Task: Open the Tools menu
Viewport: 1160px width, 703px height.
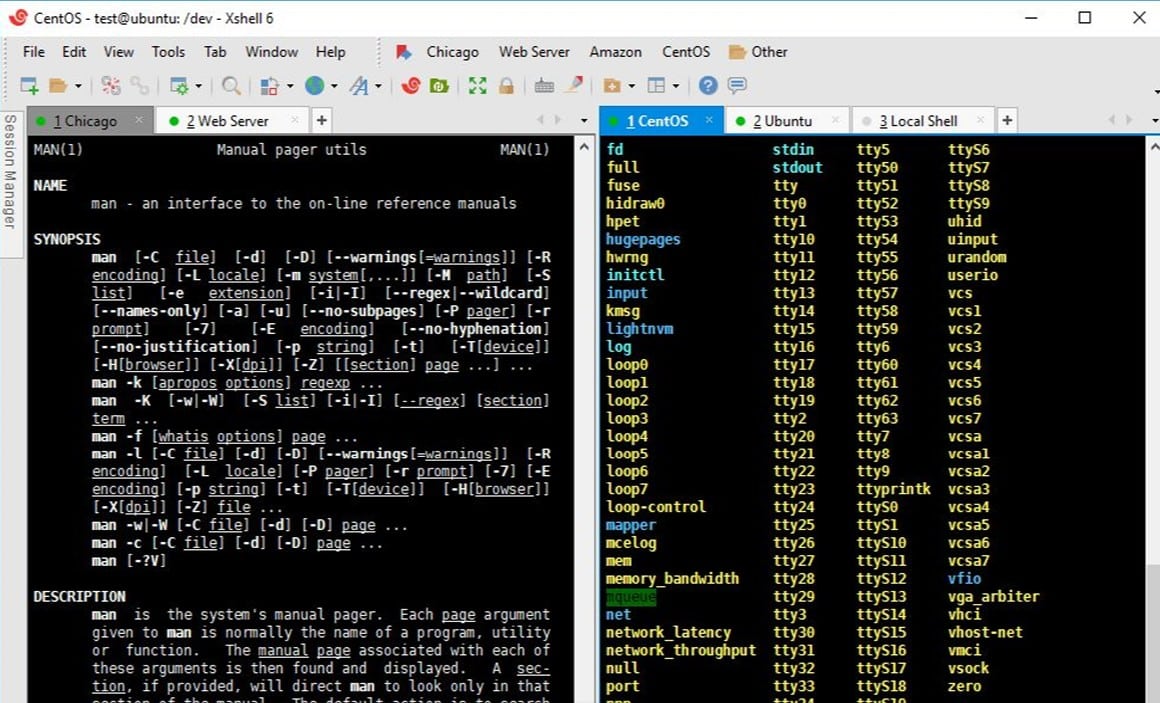Action: (x=168, y=52)
